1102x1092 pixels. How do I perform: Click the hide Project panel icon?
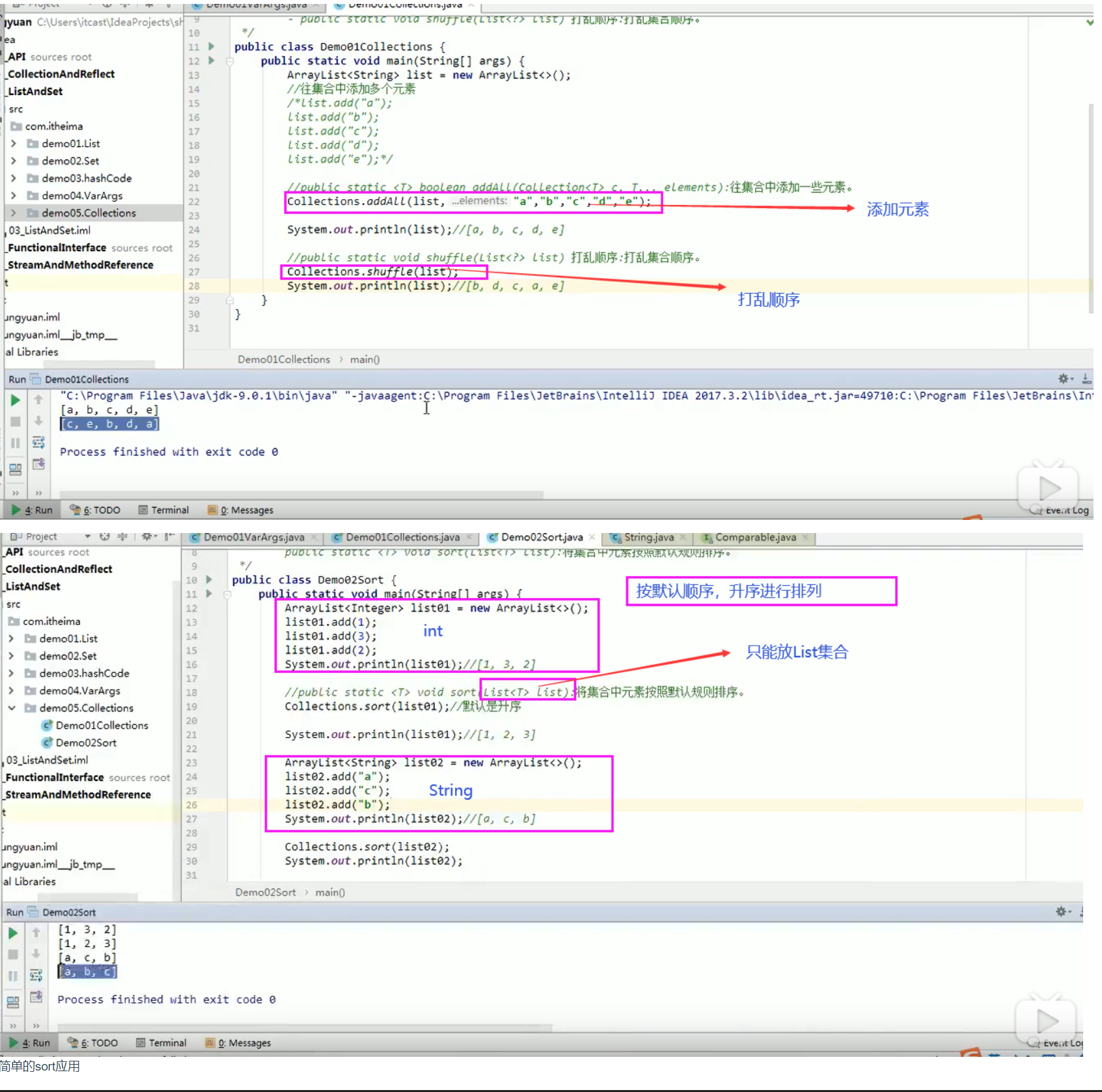pyautogui.click(x=169, y=537)
